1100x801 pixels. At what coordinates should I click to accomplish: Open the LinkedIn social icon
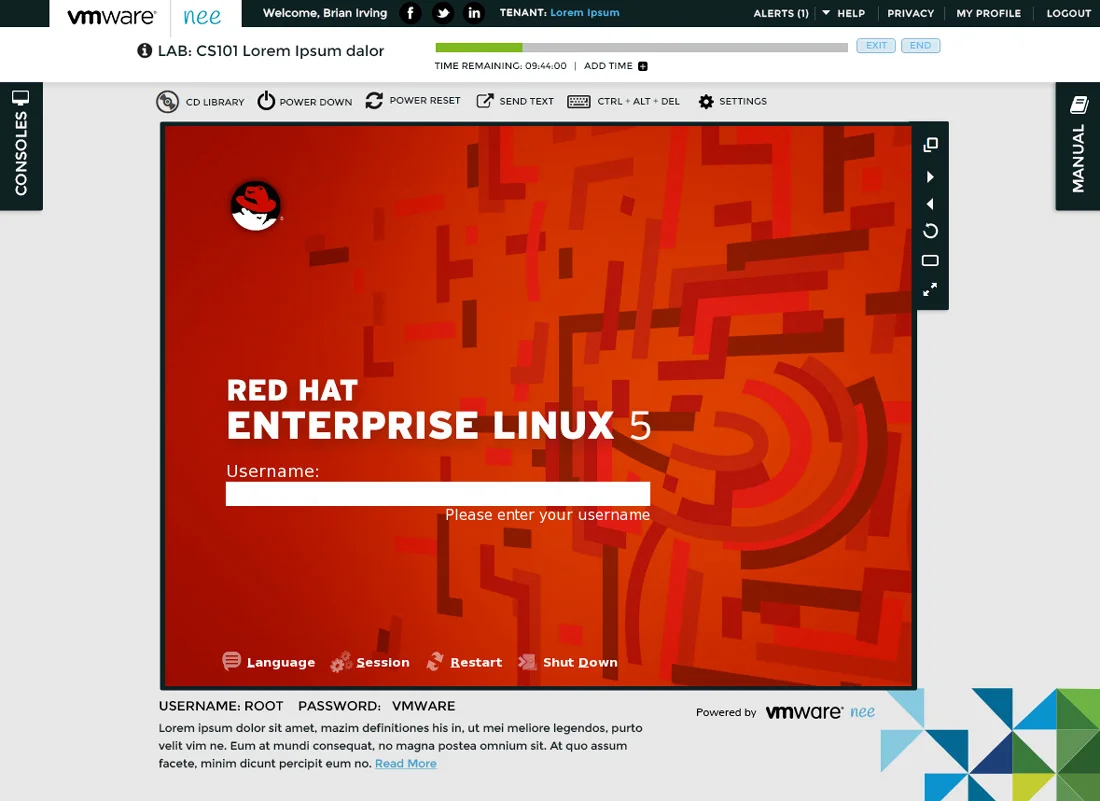(x=474, y=13)
